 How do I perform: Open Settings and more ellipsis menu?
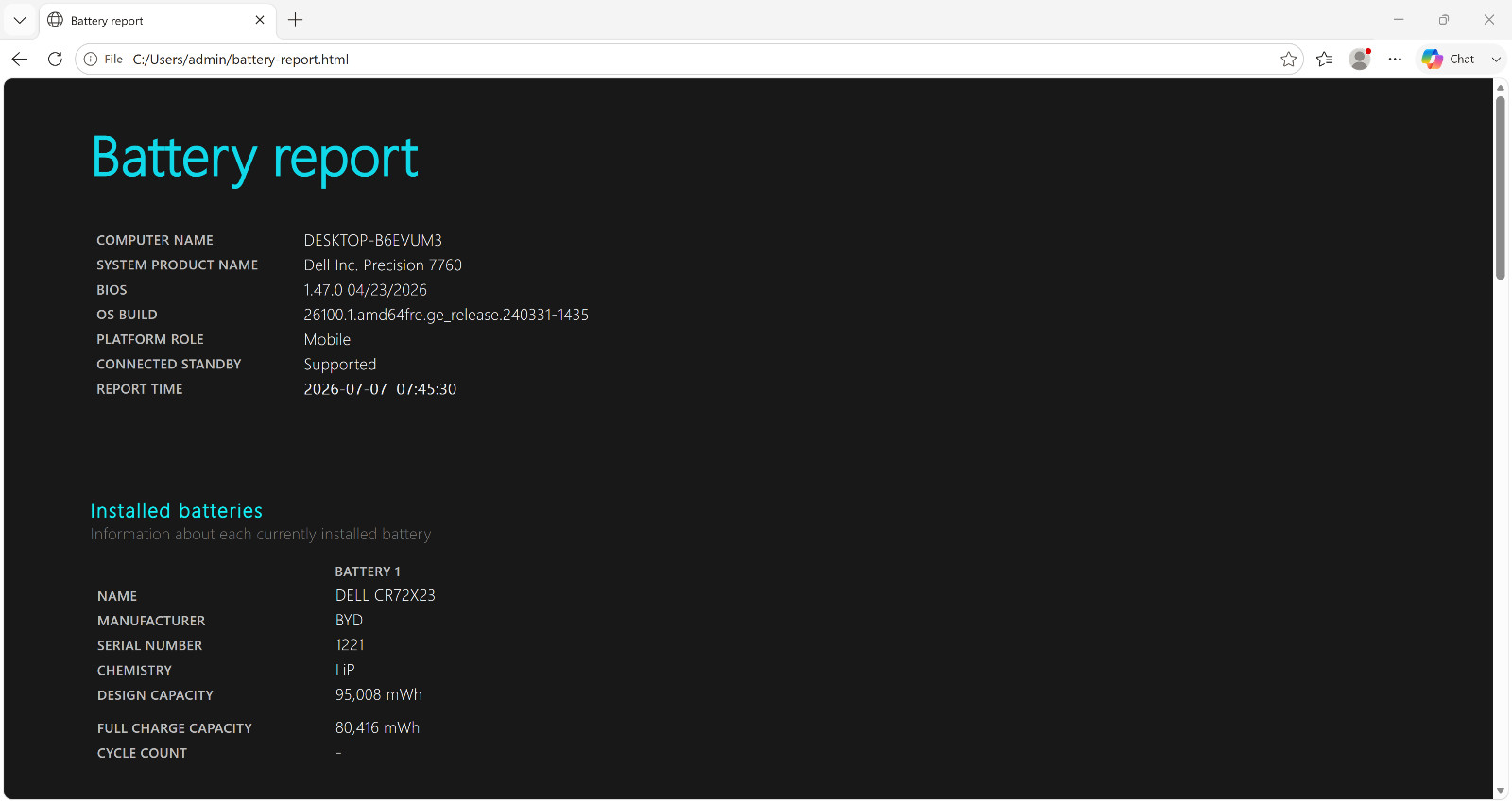click(x=1395, y=59)
